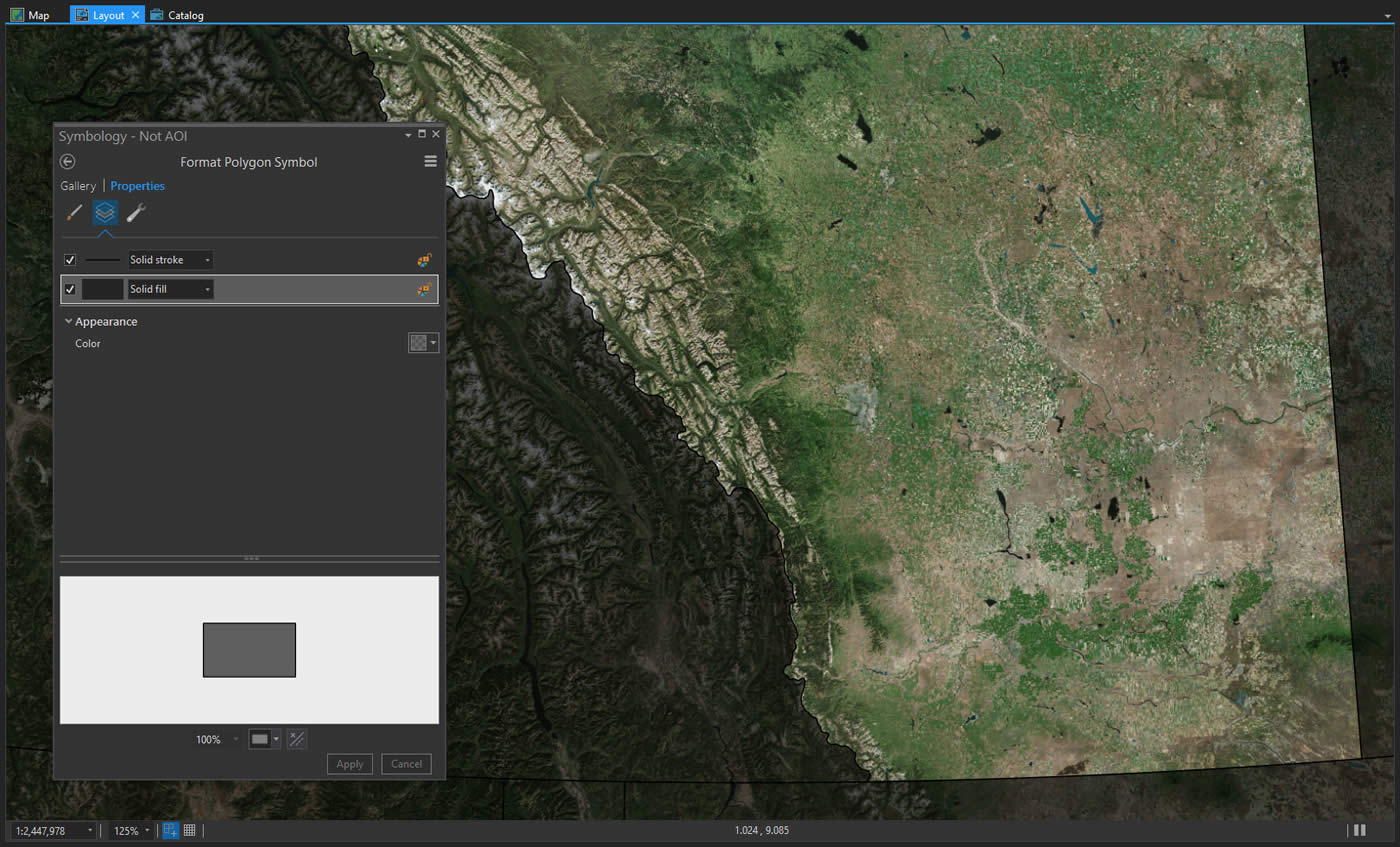Viewport: 1400px width, 847px height.
Task: Uncheck the Solid stroke layer checkbox
Action: tap(70, 260)
